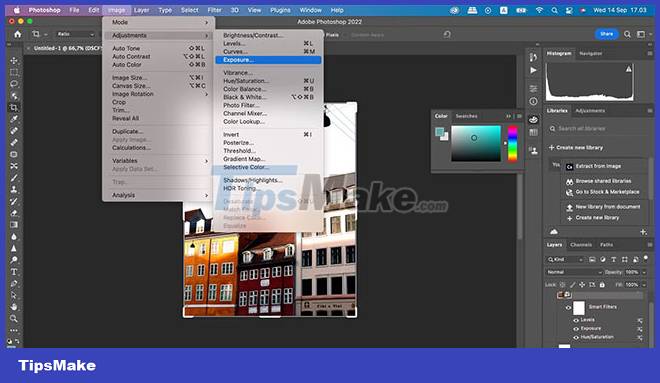Select the Hand tool
660x383 pixels.
pyautogui.click(x=14, y=307)
